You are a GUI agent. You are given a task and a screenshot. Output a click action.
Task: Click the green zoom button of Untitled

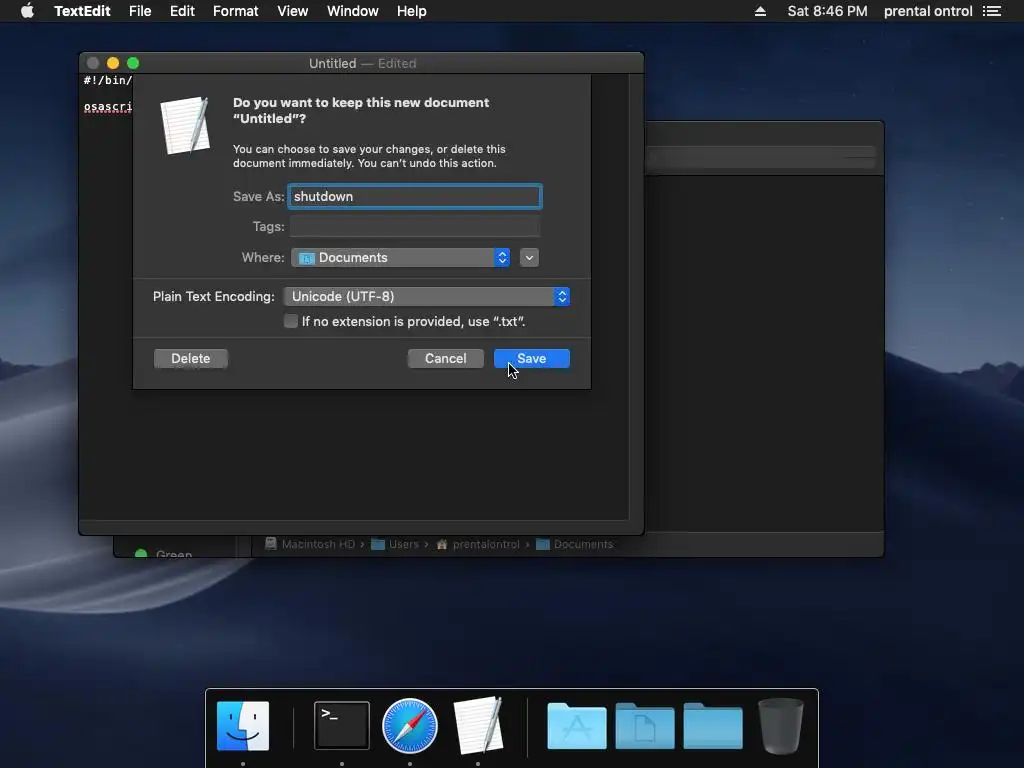[x=133, y=63]
